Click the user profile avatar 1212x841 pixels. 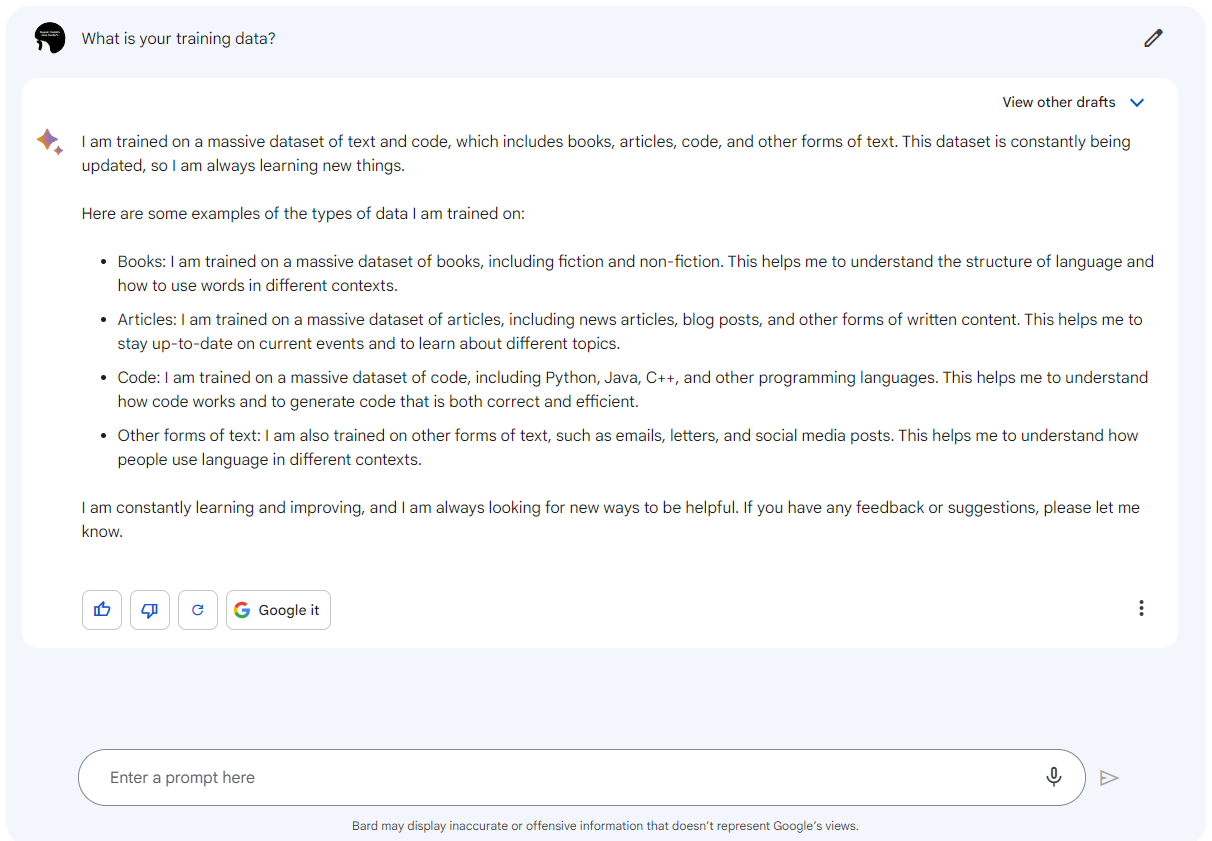(49, 38)
